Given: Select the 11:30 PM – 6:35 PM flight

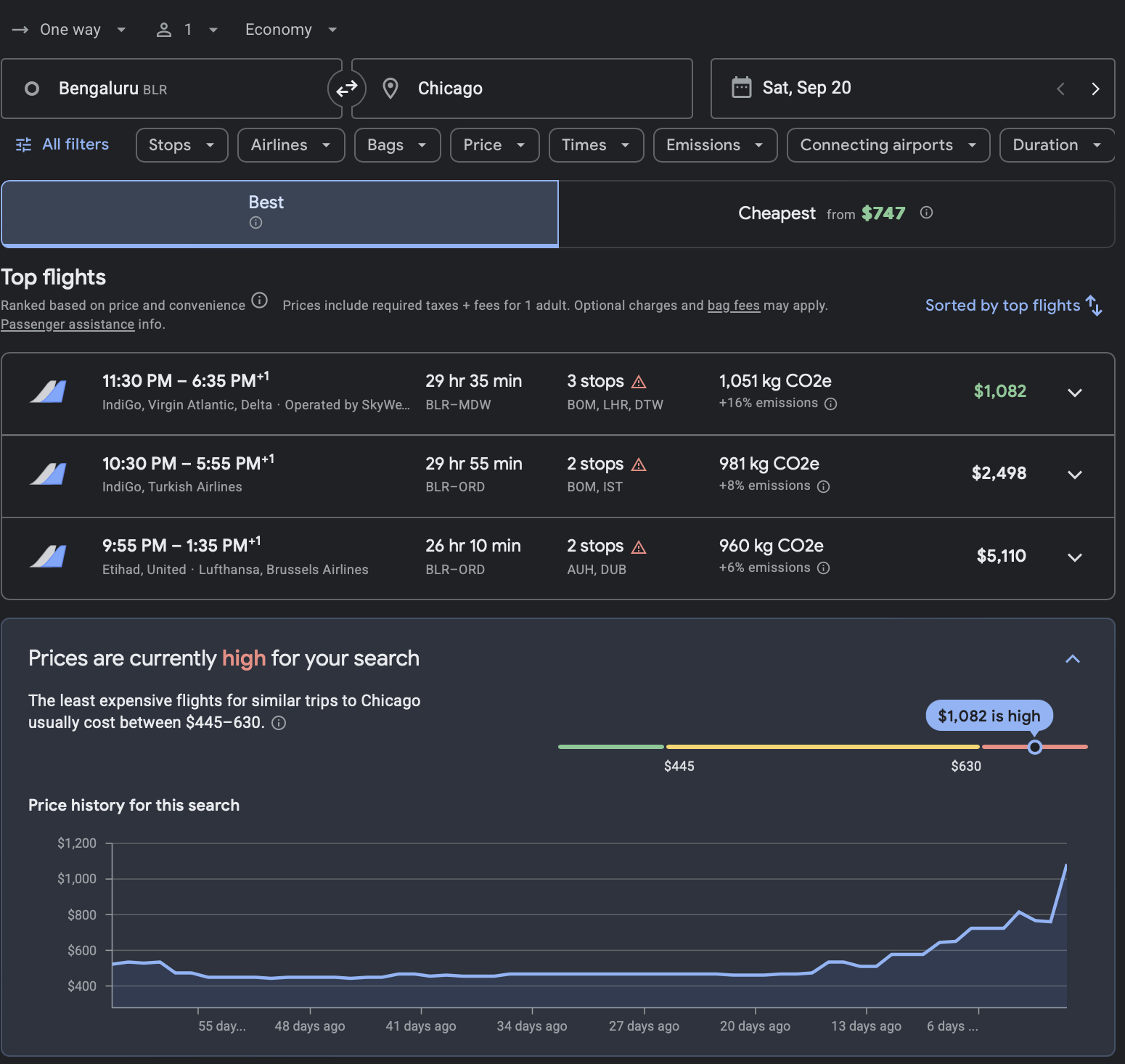Looking at the screenshot, I should 558,393.
